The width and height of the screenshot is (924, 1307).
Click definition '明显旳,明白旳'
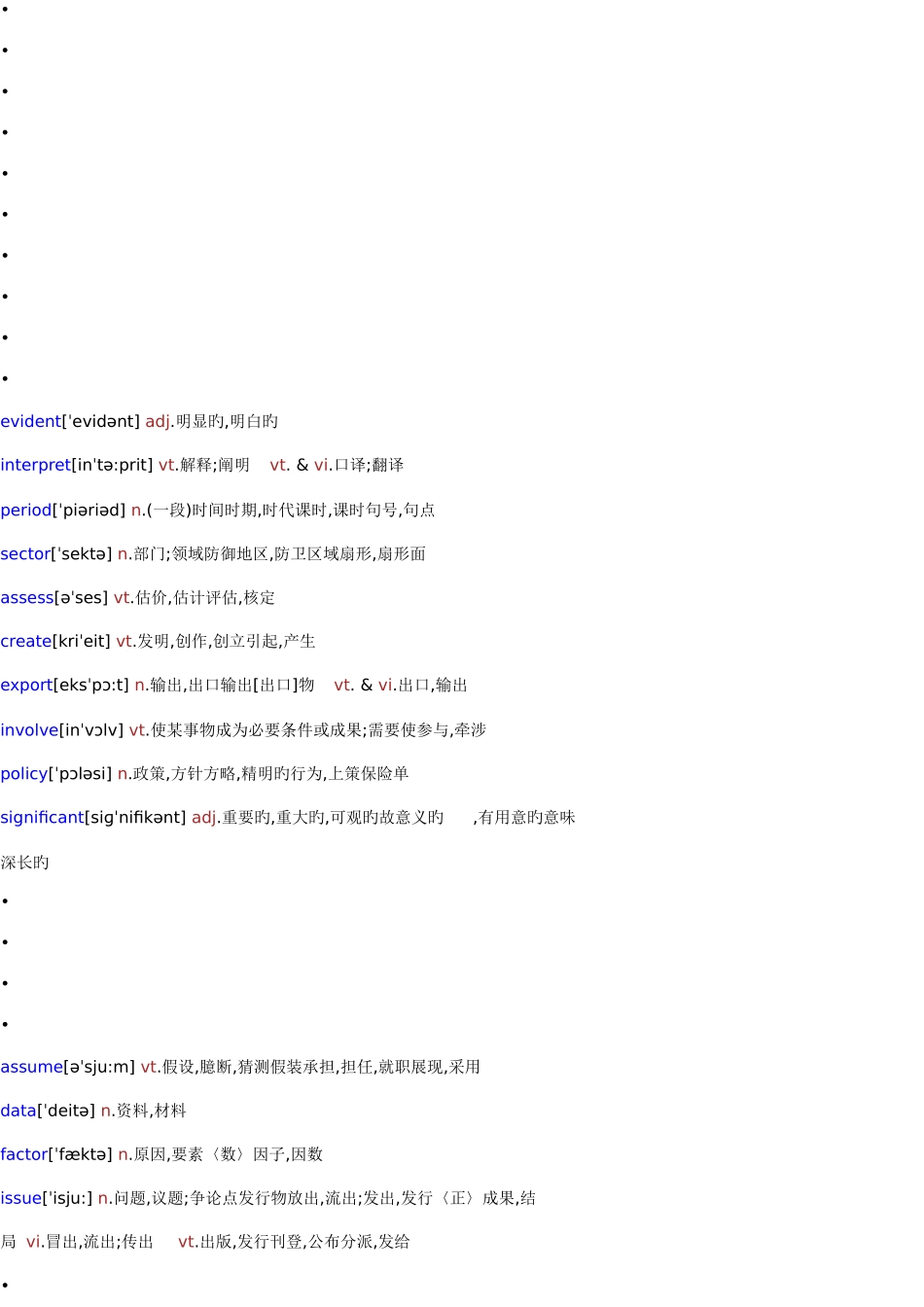(x=228, y=421)
